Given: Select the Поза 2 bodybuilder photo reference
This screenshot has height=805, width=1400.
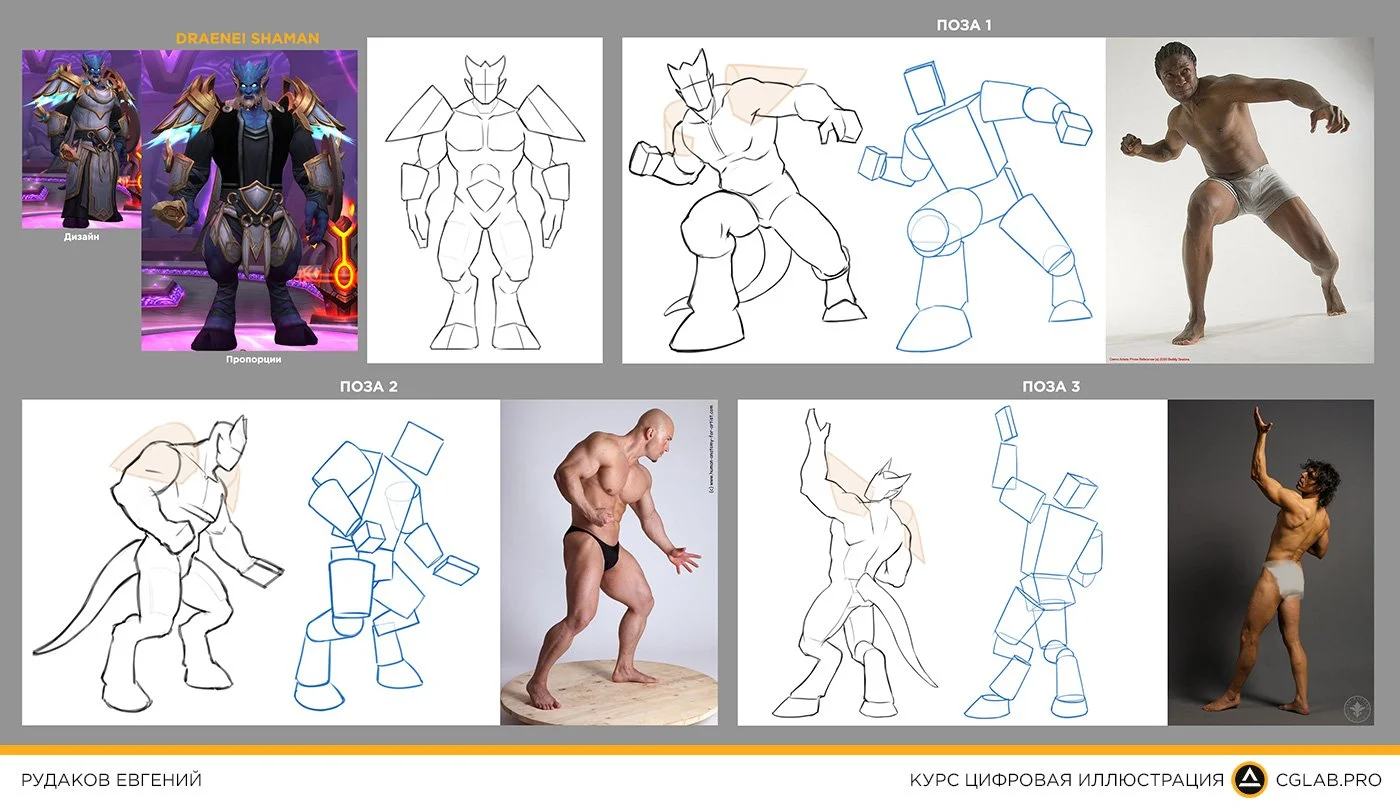Looking at the screenshot, I should click(609, 563).
